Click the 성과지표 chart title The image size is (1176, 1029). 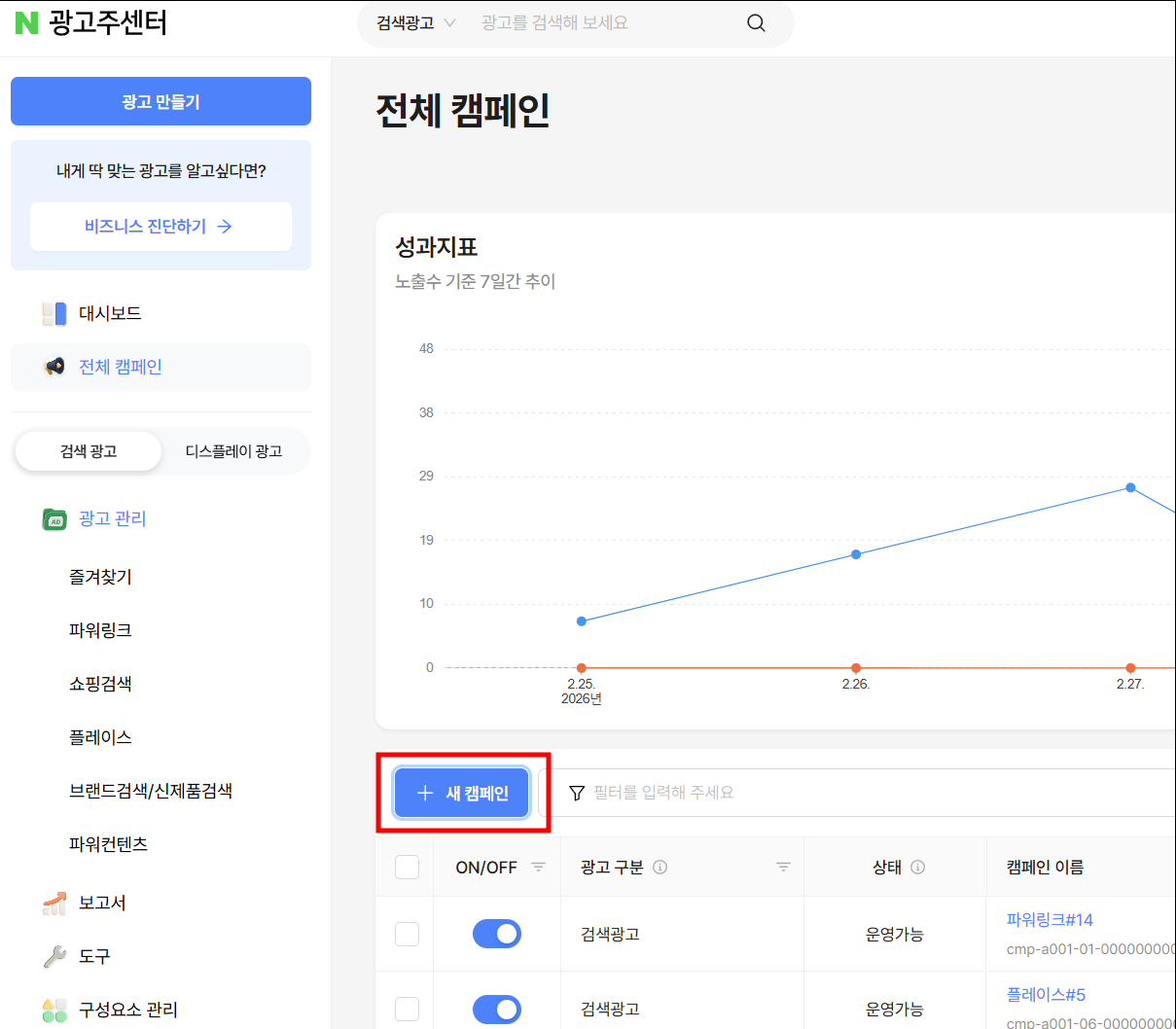436,248
